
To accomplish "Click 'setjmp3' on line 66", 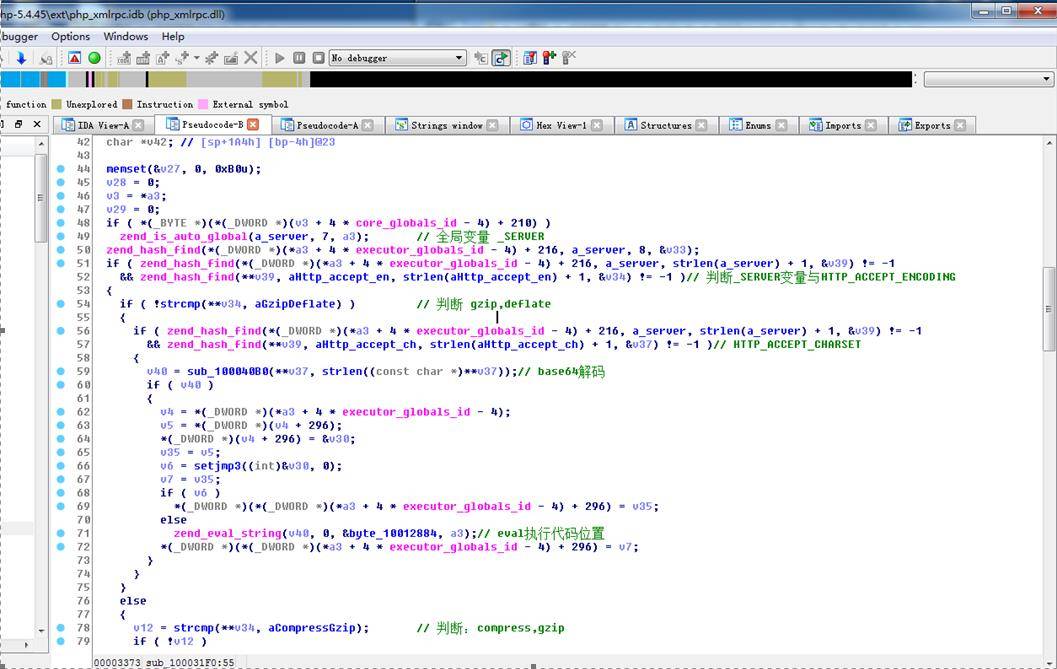I will coord(217,465).
